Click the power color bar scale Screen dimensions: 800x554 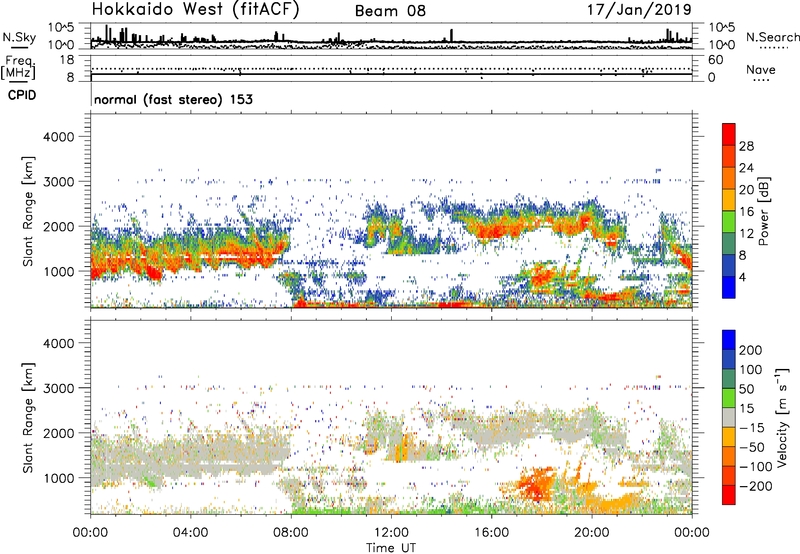pos(729,210)
